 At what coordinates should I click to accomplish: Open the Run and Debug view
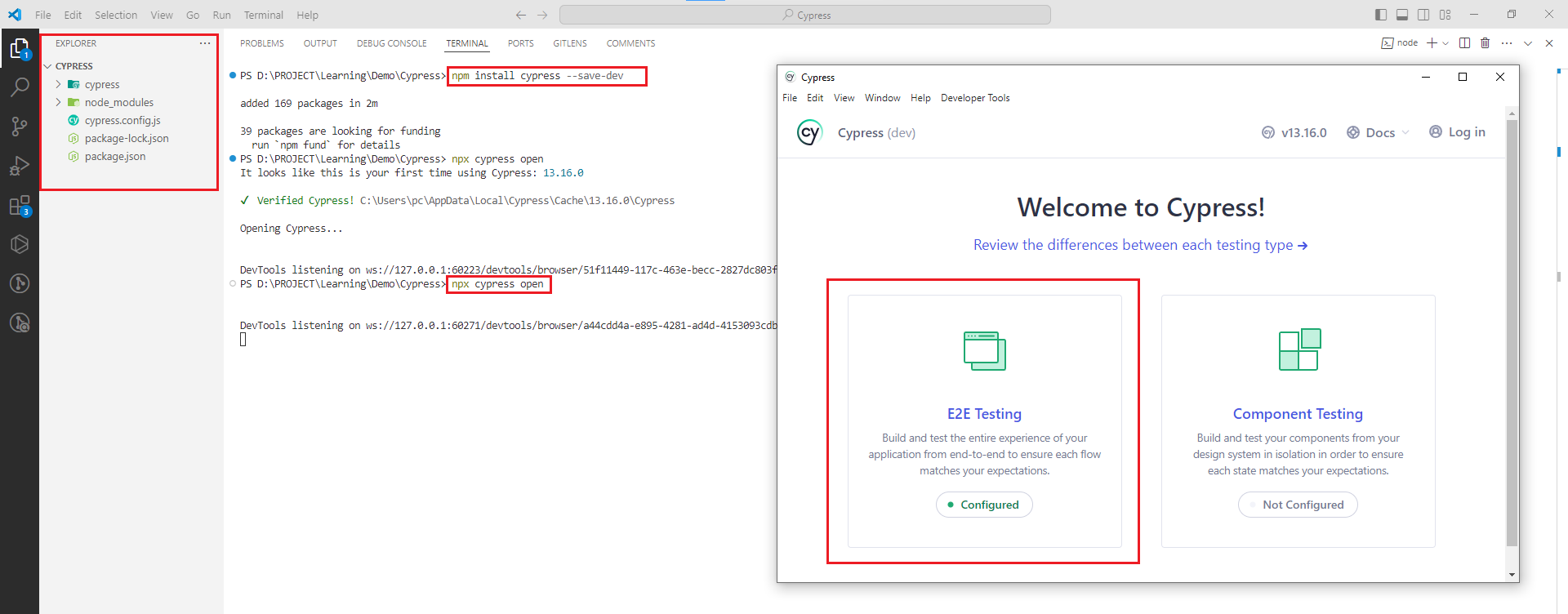pyautogui.click(x=20, y=166)
